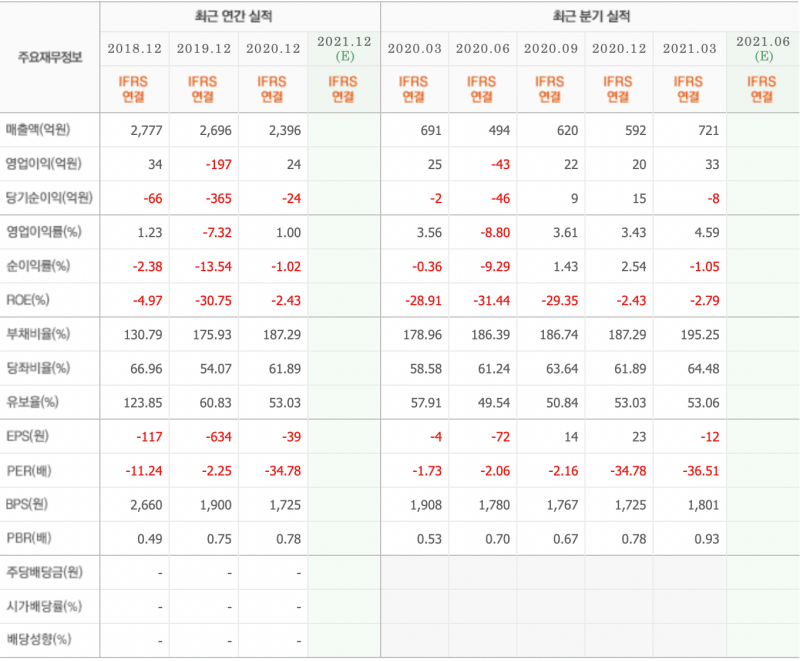This screenshot has height=661, width=800.
Task: Click quarterly revenue value 721
Action: [708, 131]
